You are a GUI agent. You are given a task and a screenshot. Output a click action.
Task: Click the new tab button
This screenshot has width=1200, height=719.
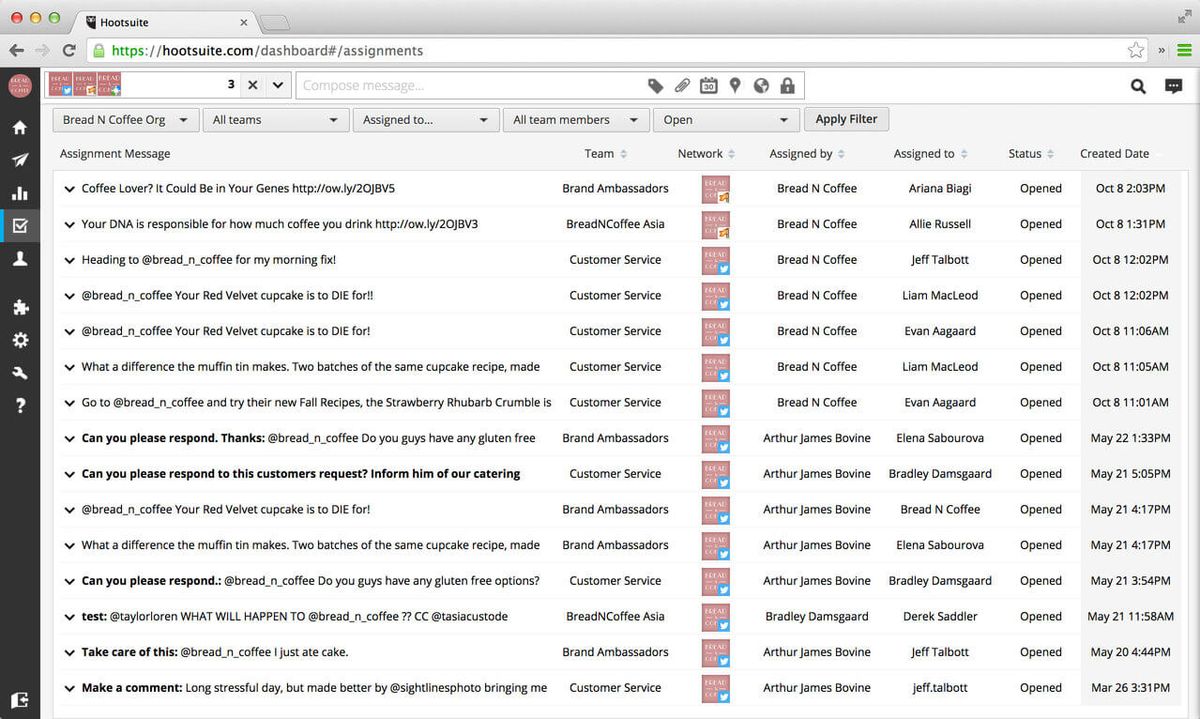275,22
